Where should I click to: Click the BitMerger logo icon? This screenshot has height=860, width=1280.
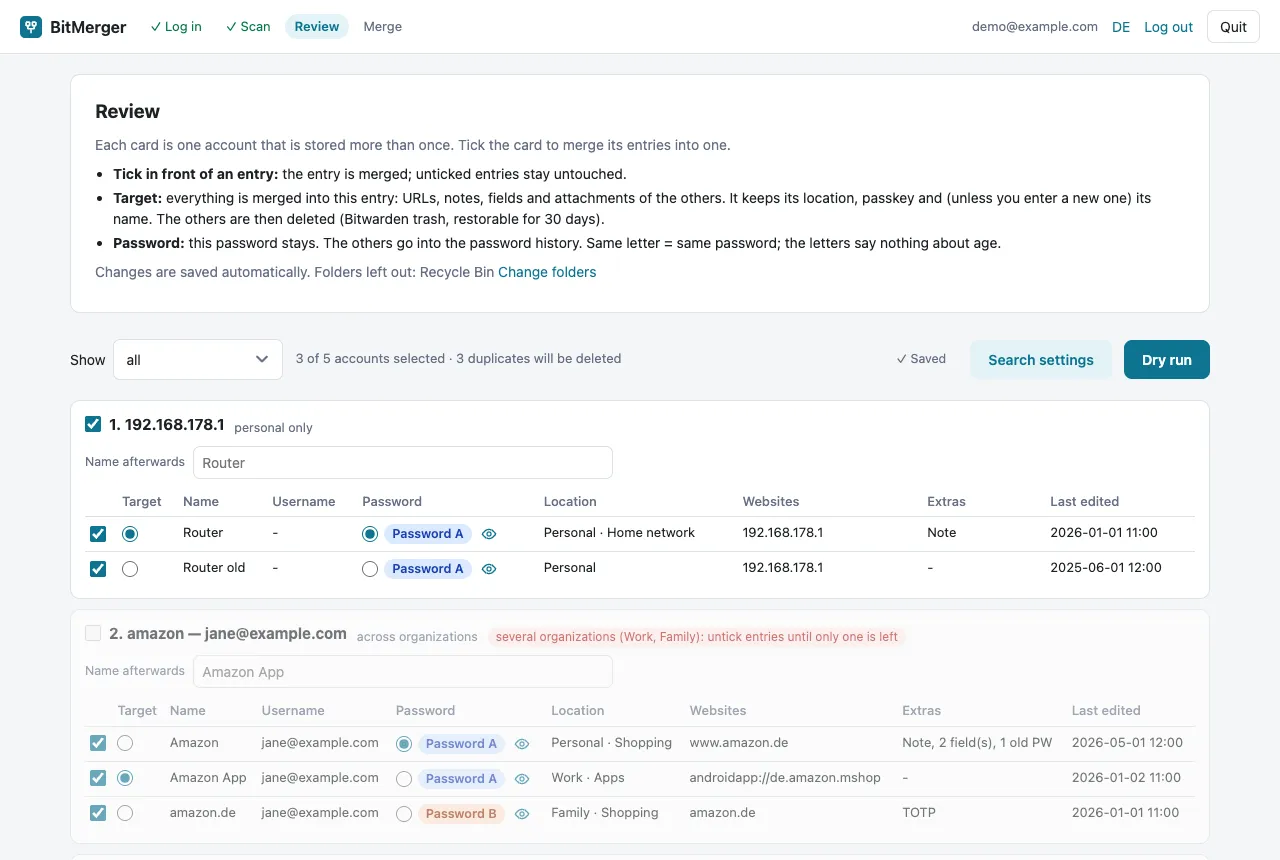[31, 27]
